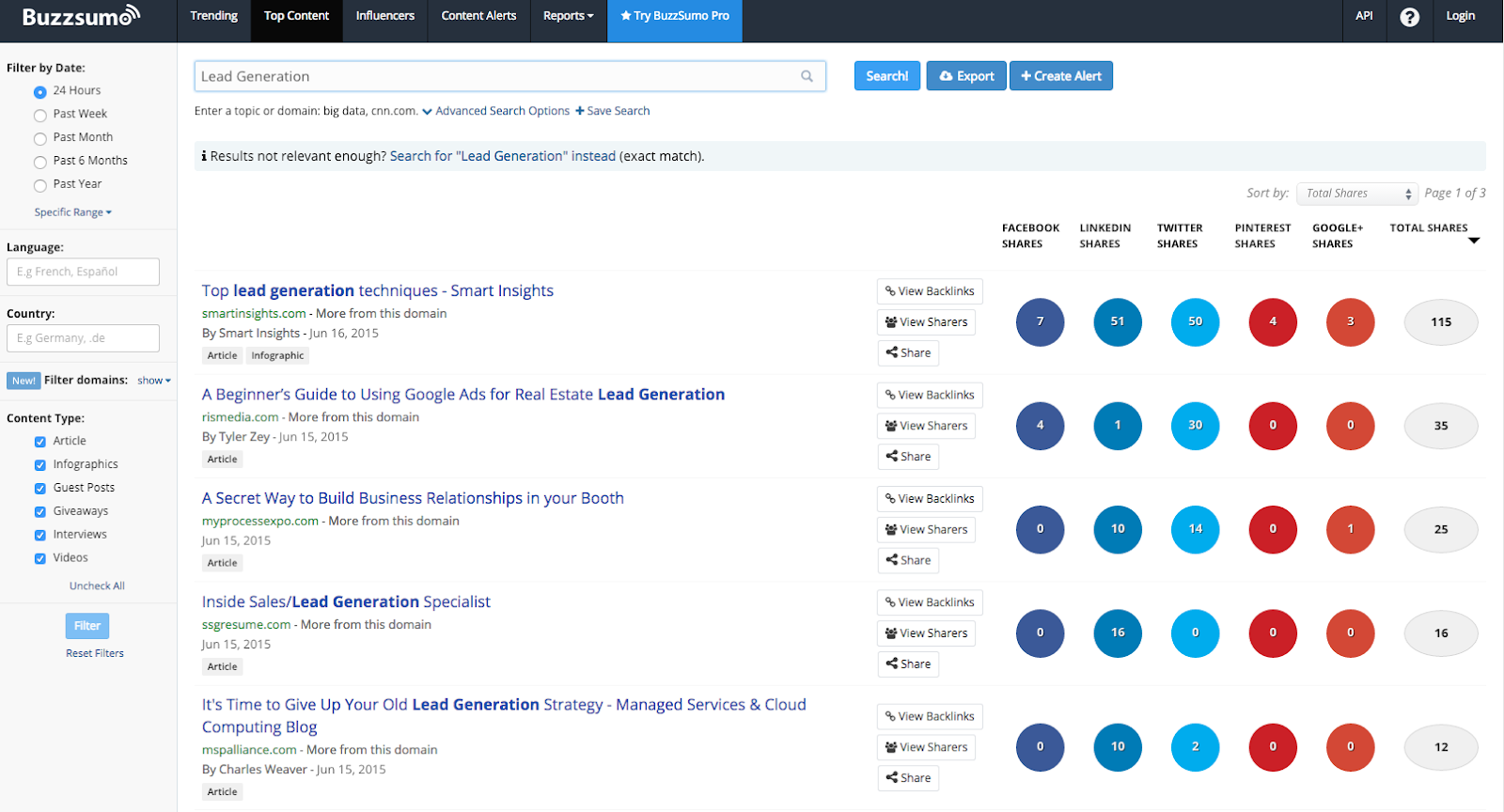Viewport: 1504px width, 812px height.
Task: Click the Total Shares sort arrow
Action: [x=1474, y=241]
